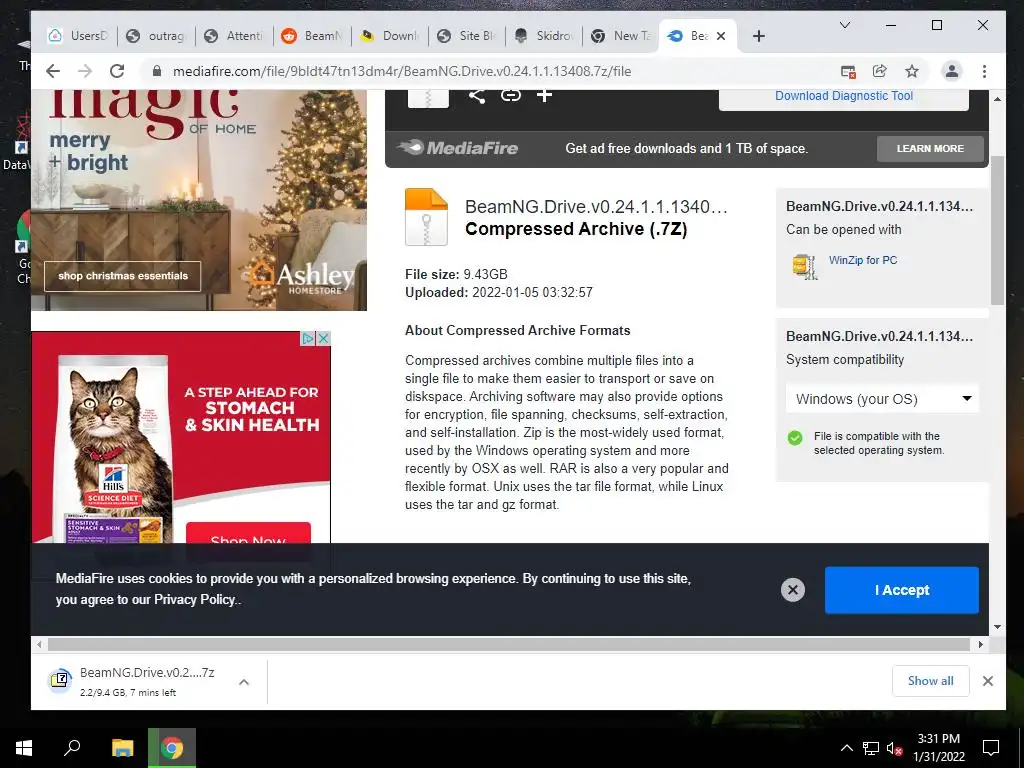Image resolution: width=1024 pixels, height=768 pixels.
Task: Switch to the Attenti tab
Action: coord(235,36)
